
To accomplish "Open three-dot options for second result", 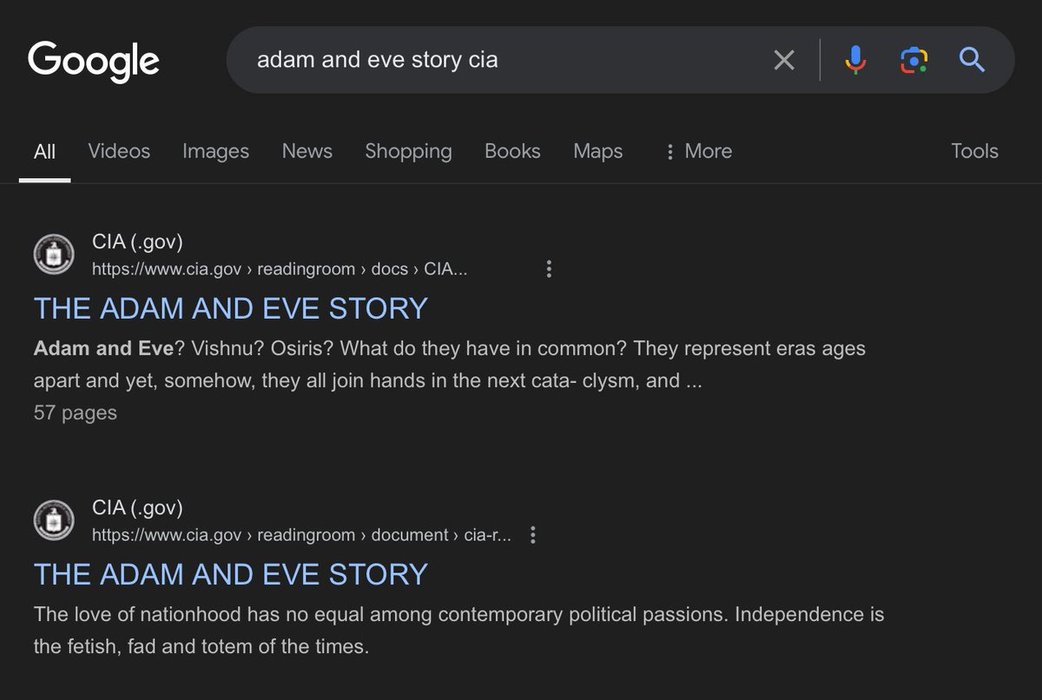I will point(533,535).
